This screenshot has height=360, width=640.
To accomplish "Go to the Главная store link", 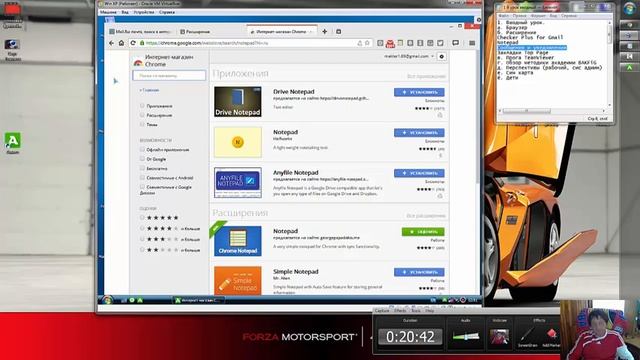I will pos(149,90).
